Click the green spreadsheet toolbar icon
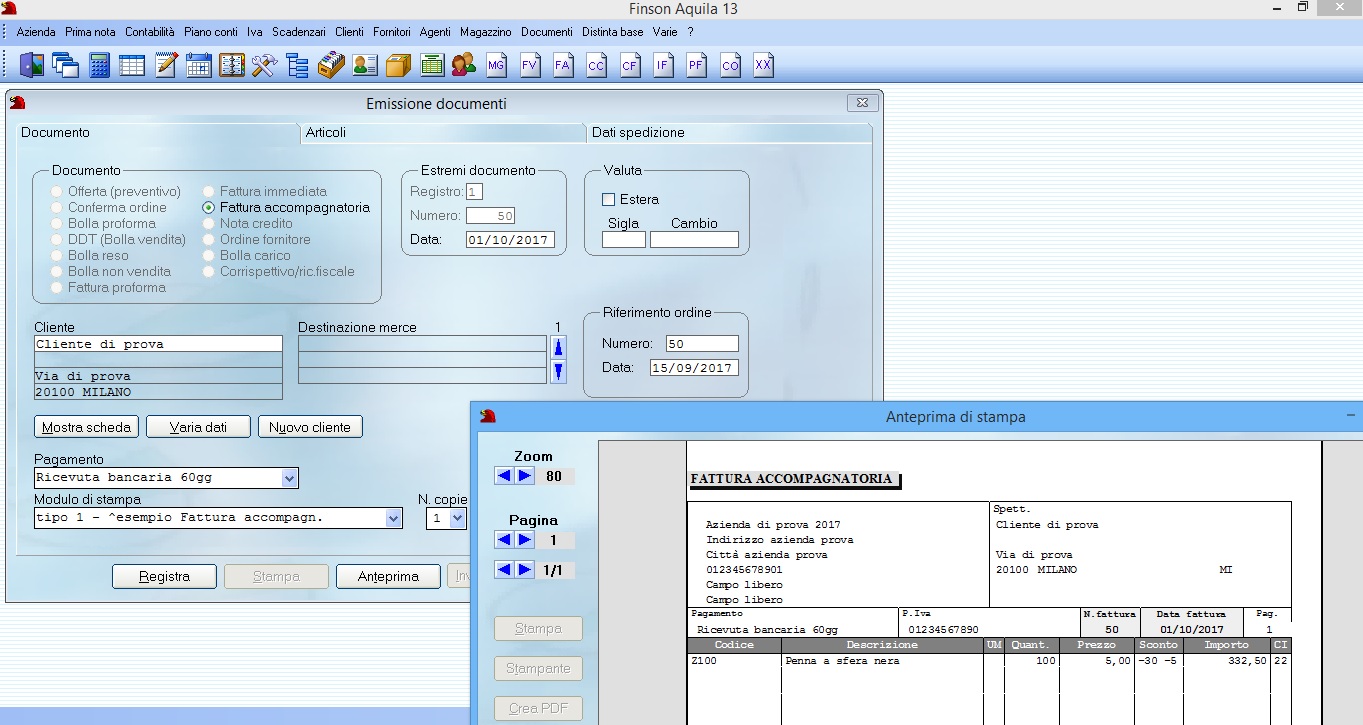 coord(431,66)
